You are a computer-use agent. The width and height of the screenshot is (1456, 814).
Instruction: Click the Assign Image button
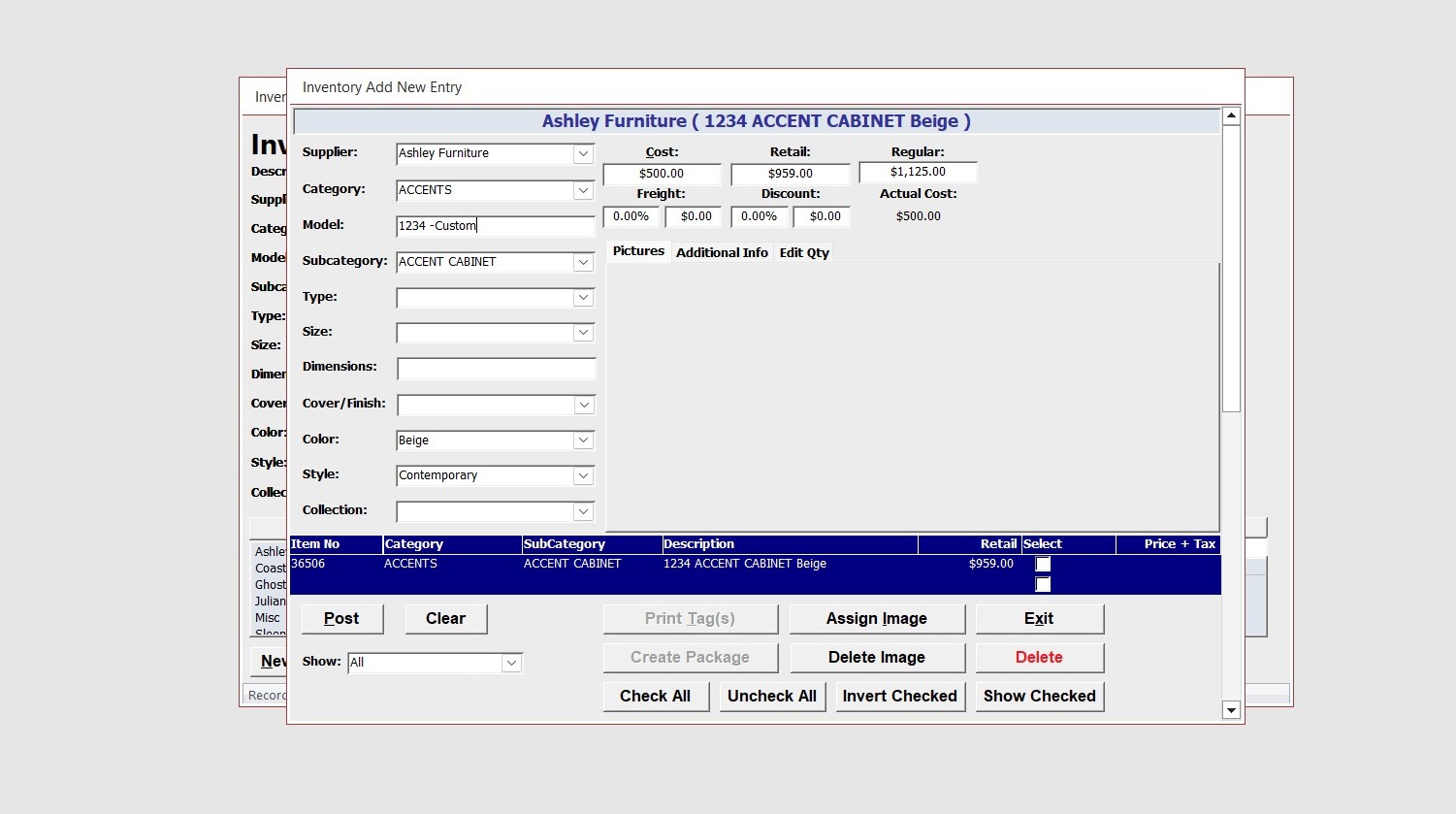coord(877,619)
